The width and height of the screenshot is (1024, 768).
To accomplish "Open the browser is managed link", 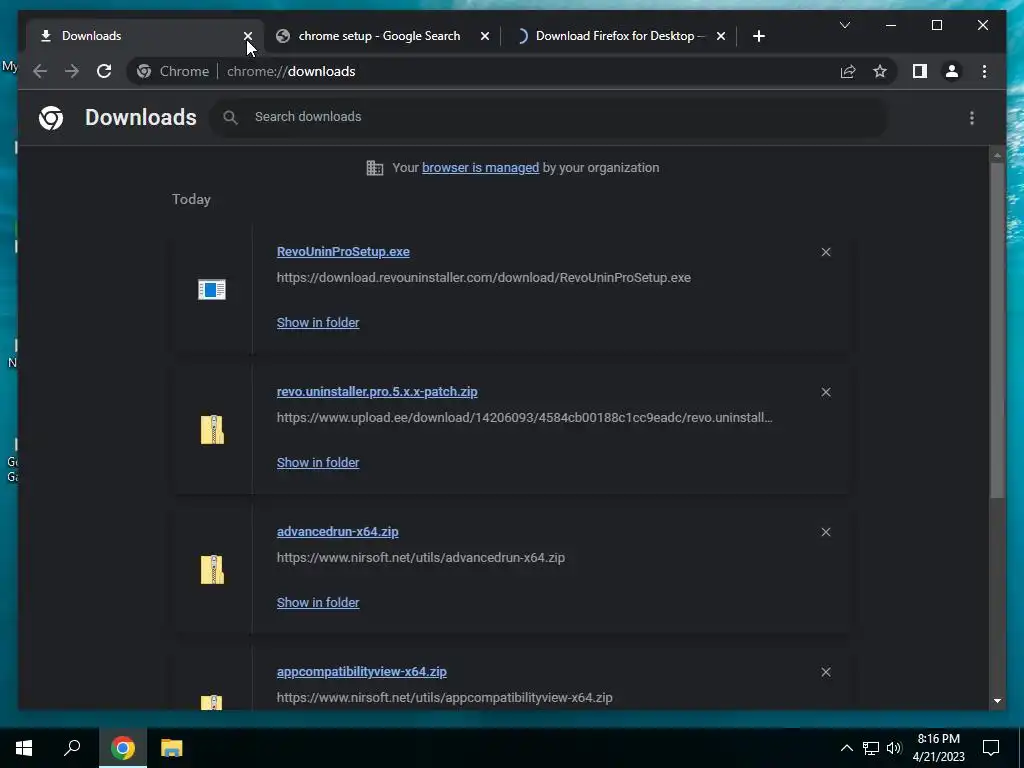I will pyautogui.click(x=481, y=168).
